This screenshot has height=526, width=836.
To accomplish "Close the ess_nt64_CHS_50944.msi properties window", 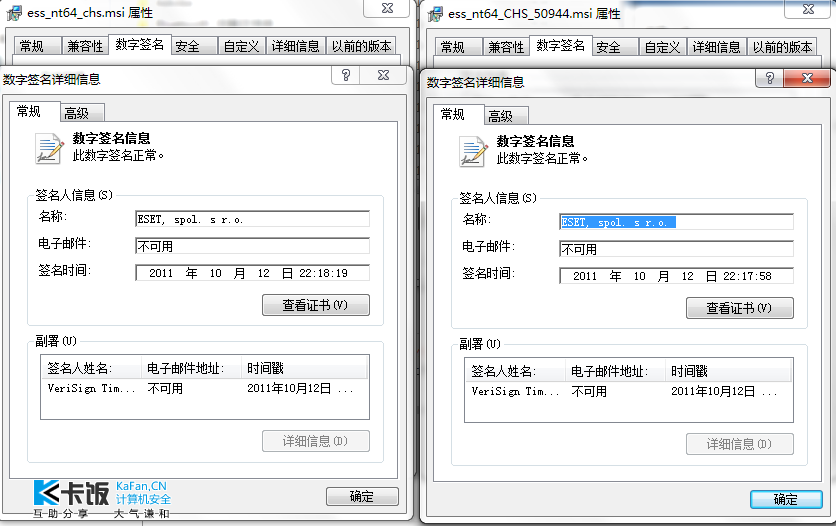I will (x=808, y=9).
